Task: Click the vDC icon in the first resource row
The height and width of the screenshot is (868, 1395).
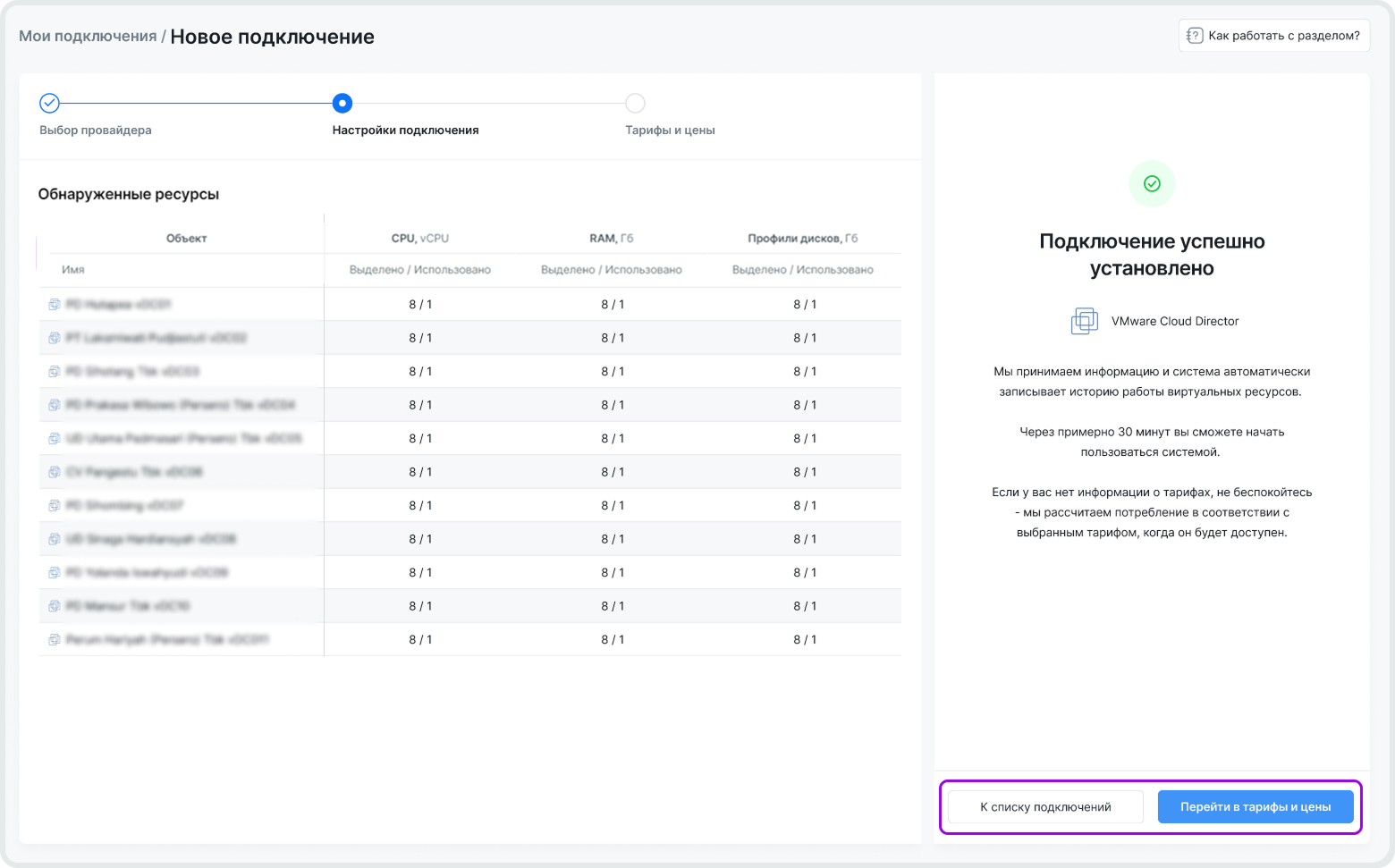Action: (x=55, y=305)
